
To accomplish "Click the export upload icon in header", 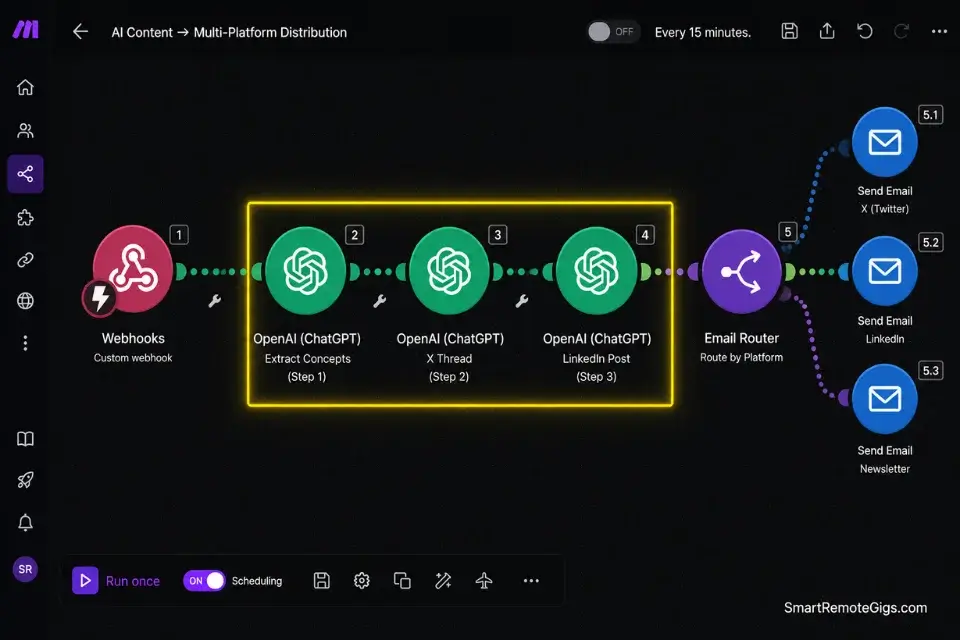I will pyautogui.click(x=827, y=31).
